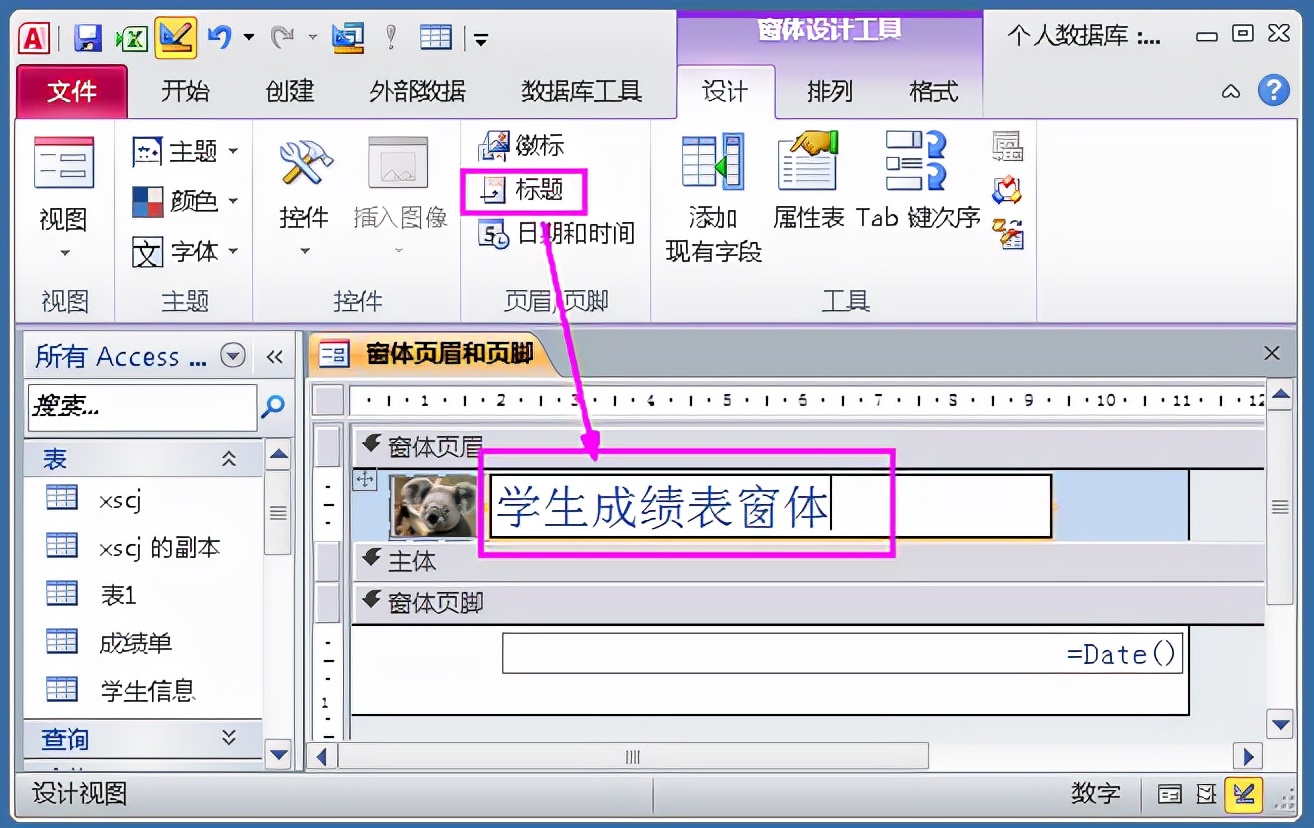
Task: Switch to the 排列 ribbon tab
Action: 829,91
